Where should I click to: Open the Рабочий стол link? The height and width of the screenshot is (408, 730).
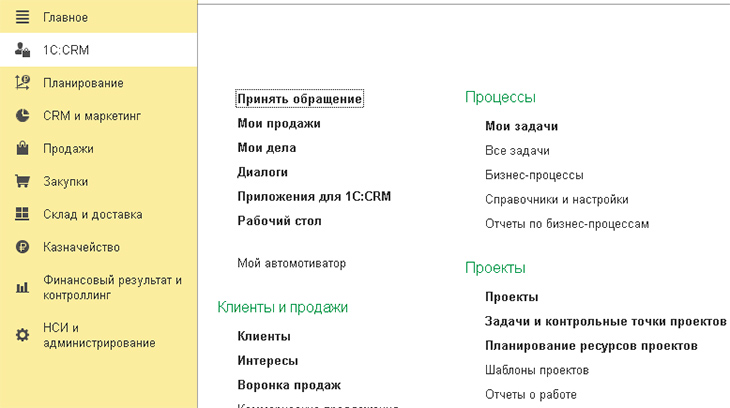point(279,221)
